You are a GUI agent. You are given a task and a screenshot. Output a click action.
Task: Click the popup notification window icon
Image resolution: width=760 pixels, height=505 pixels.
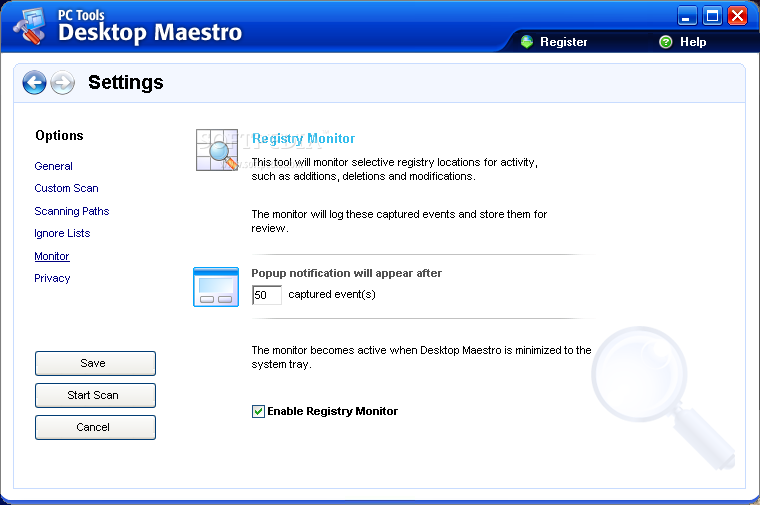(216, 287)
